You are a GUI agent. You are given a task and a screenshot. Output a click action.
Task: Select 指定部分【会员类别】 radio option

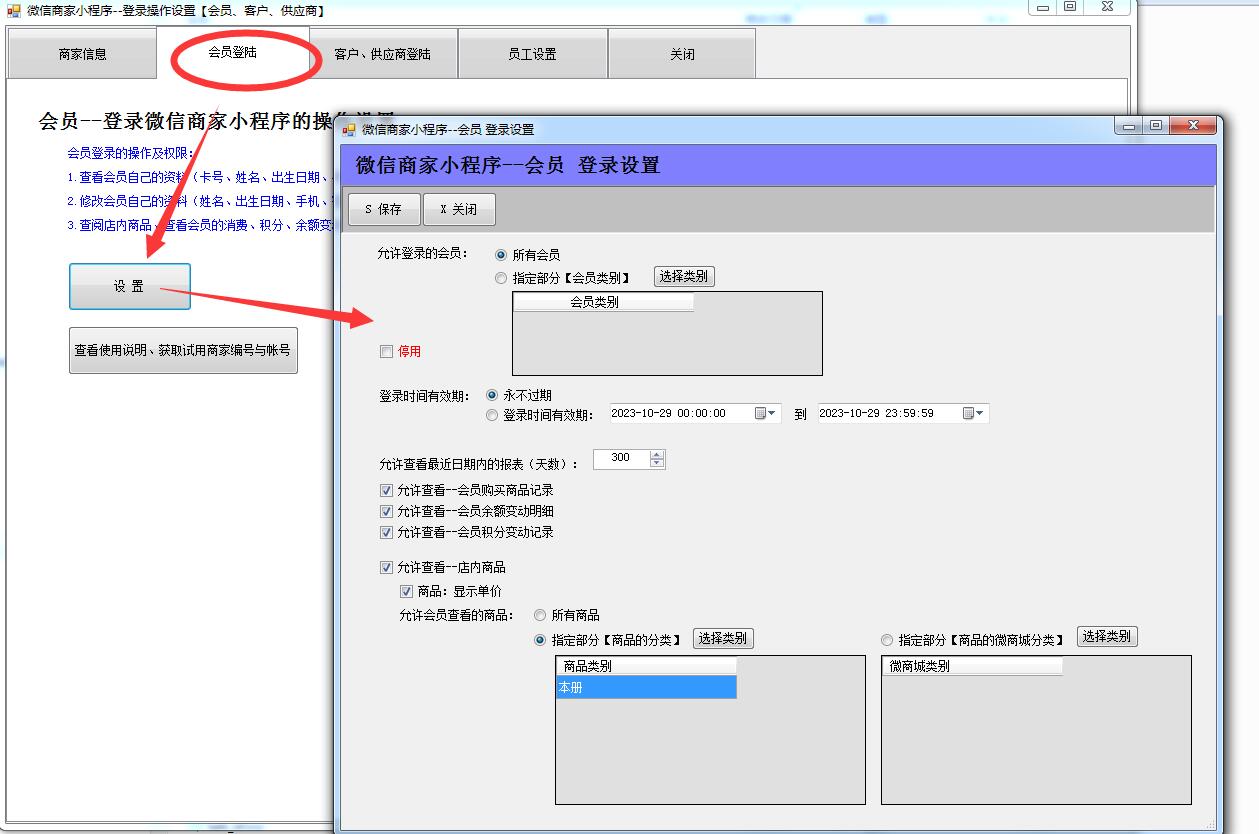(501, 278)
